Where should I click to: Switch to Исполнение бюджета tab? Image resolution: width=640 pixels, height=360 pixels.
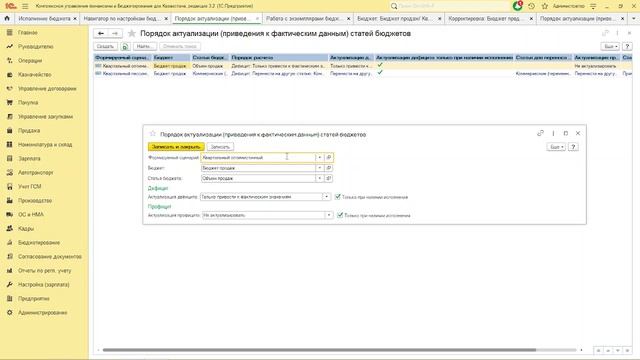click(44, 18)
